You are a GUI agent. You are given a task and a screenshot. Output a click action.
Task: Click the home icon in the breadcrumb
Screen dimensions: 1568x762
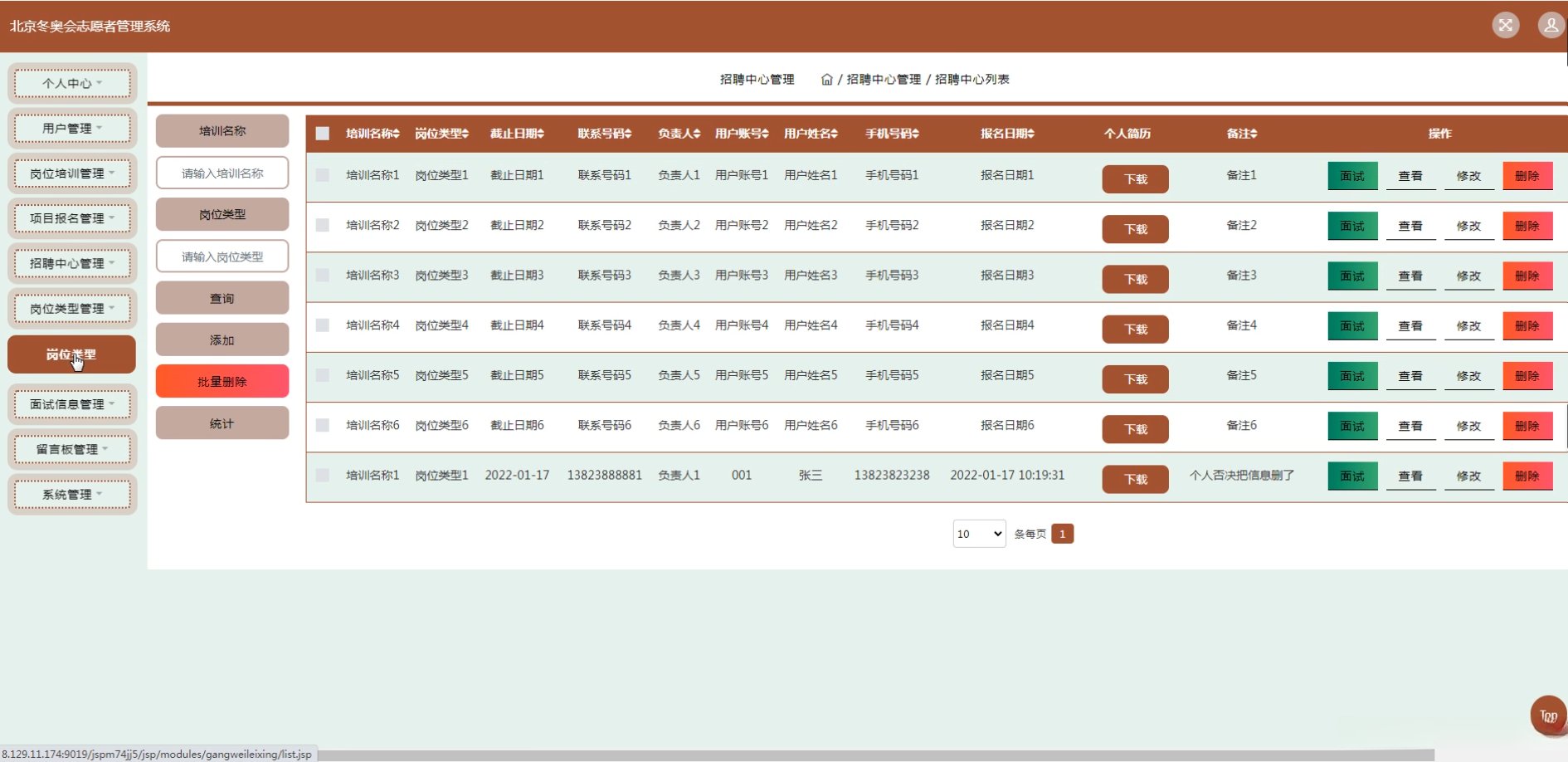[x=826, y=80]
